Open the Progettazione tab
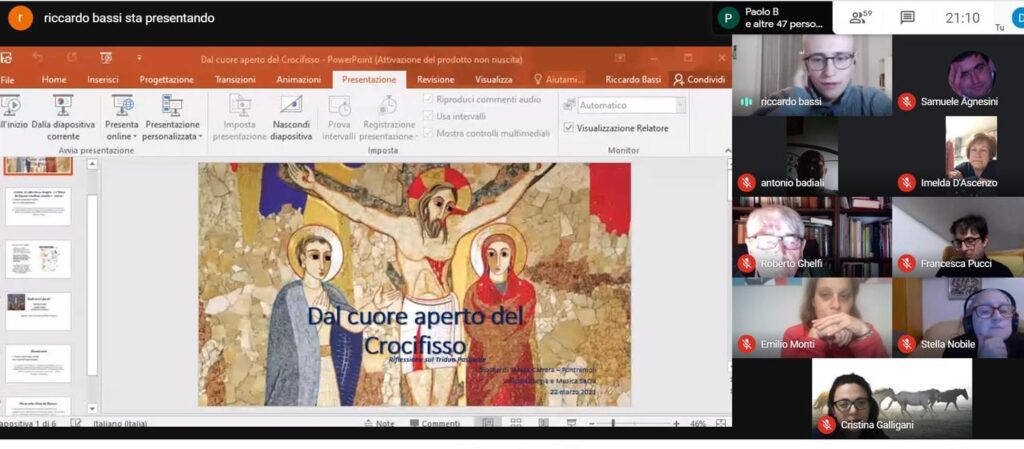The height and width of the screenshot is (449, 1024). [x=167, y=80]
